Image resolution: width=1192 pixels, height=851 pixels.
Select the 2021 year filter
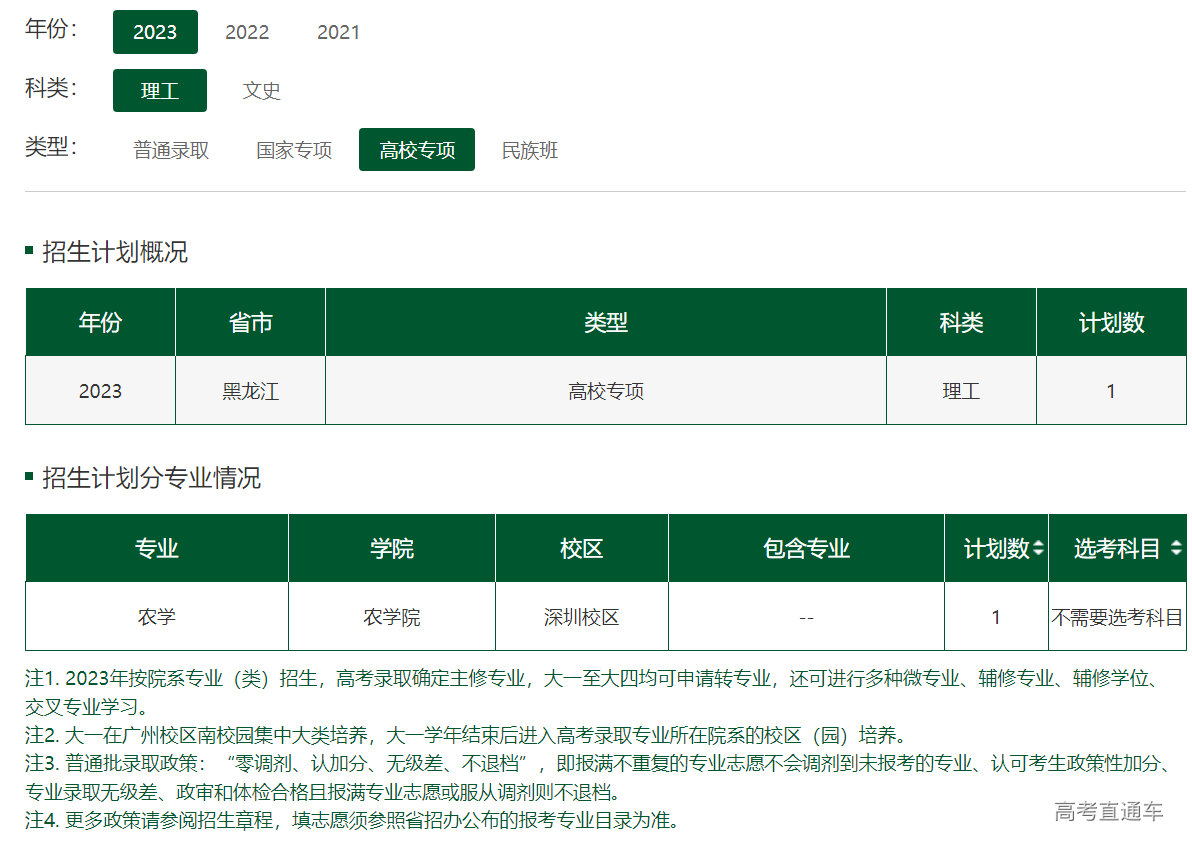(x=339, y=32)
